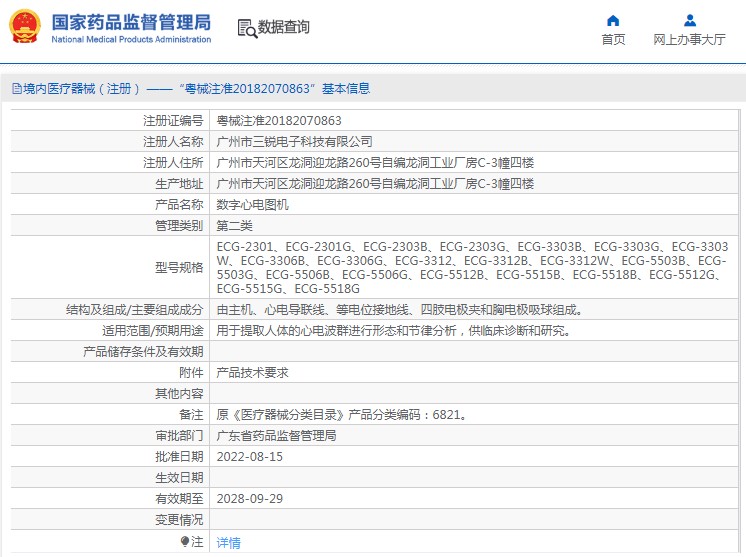Screen dimensions: 746x557
Task: Open the 数据查询 search icon
Action: click(247, 28)
